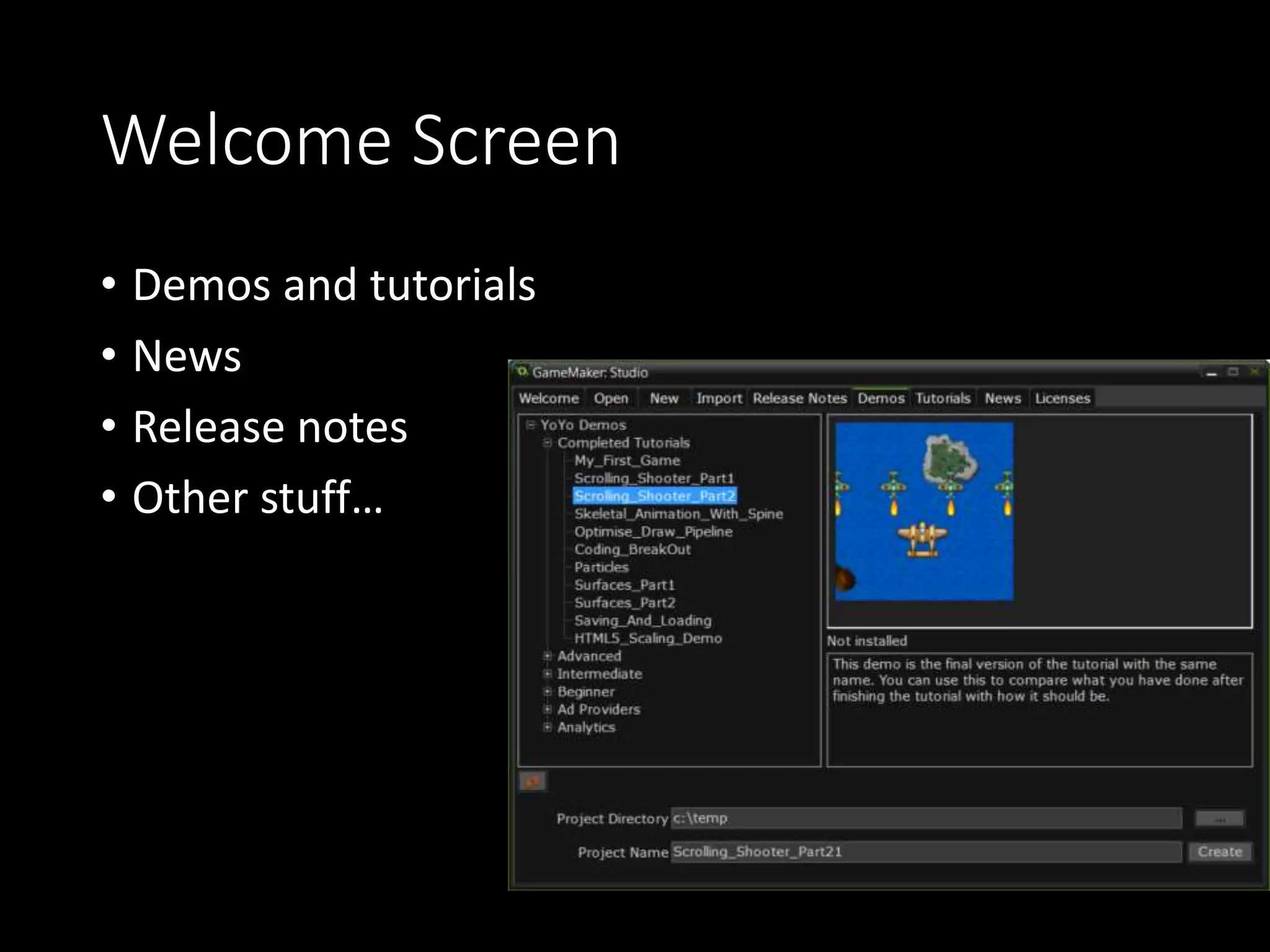Click the orange icon below the demo tree
The height and width of the screenshot is (952, 1270).
(532, 782)
